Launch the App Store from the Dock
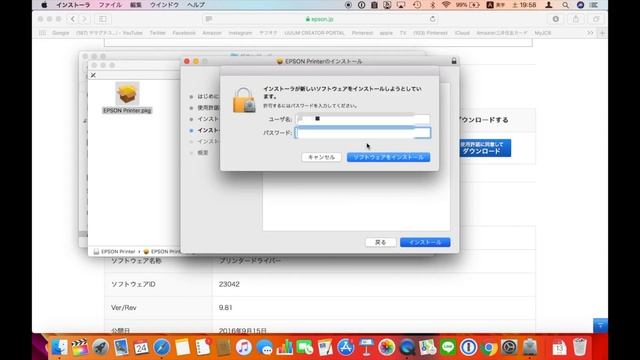Viewport: 640px width, 360px height. point(346,347)
